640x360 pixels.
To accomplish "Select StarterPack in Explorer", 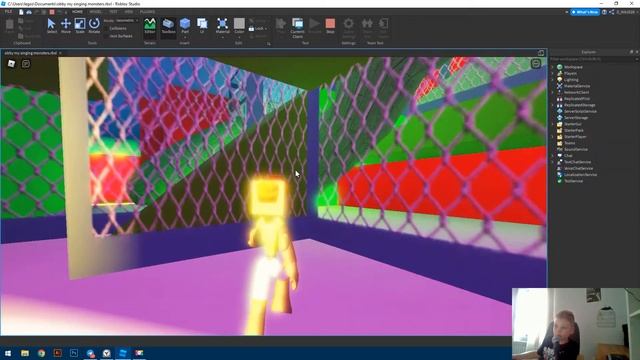I will click(573, 130).
